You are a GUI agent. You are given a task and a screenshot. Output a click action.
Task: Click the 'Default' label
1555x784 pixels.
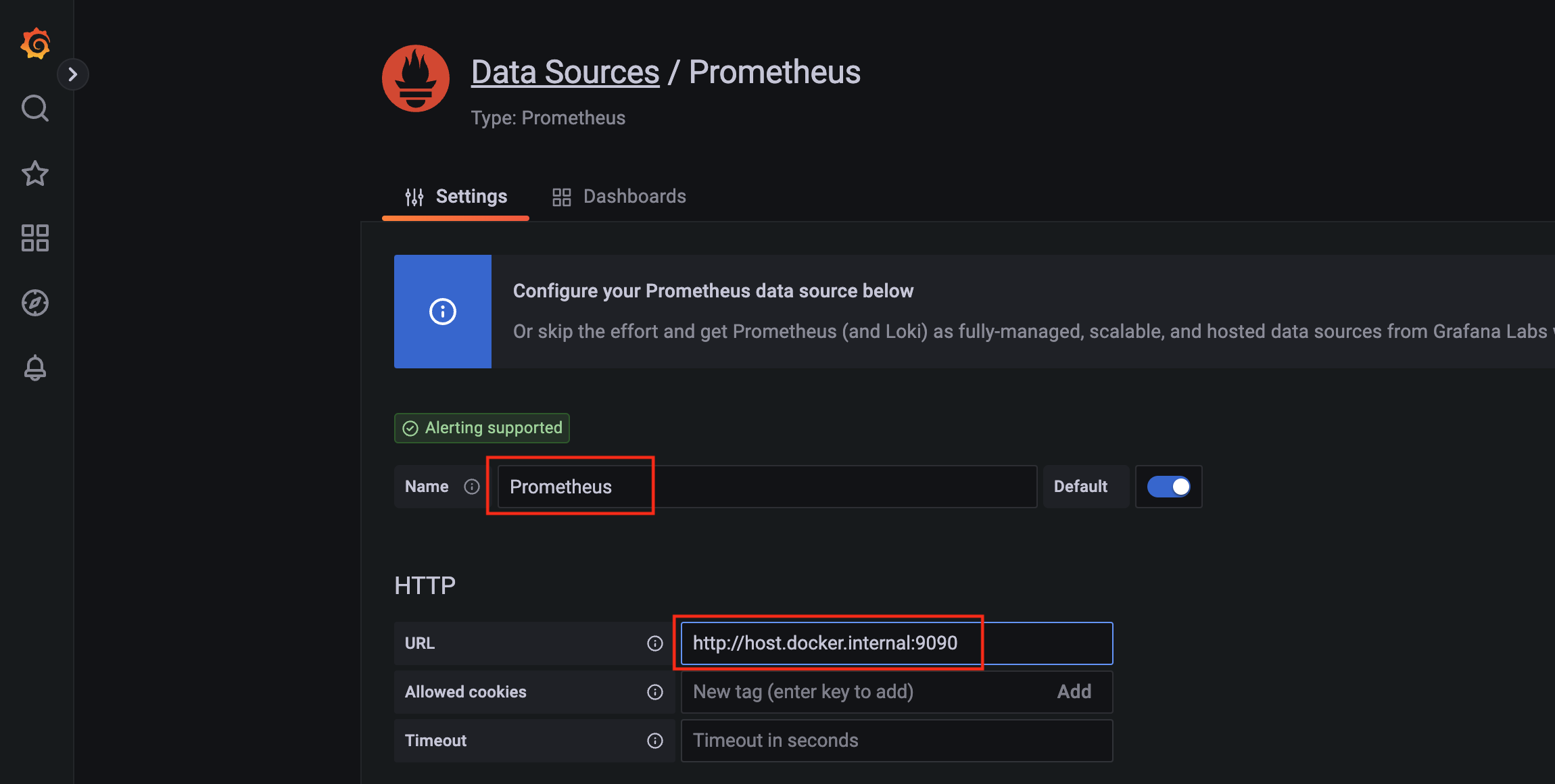[1080, 487]
